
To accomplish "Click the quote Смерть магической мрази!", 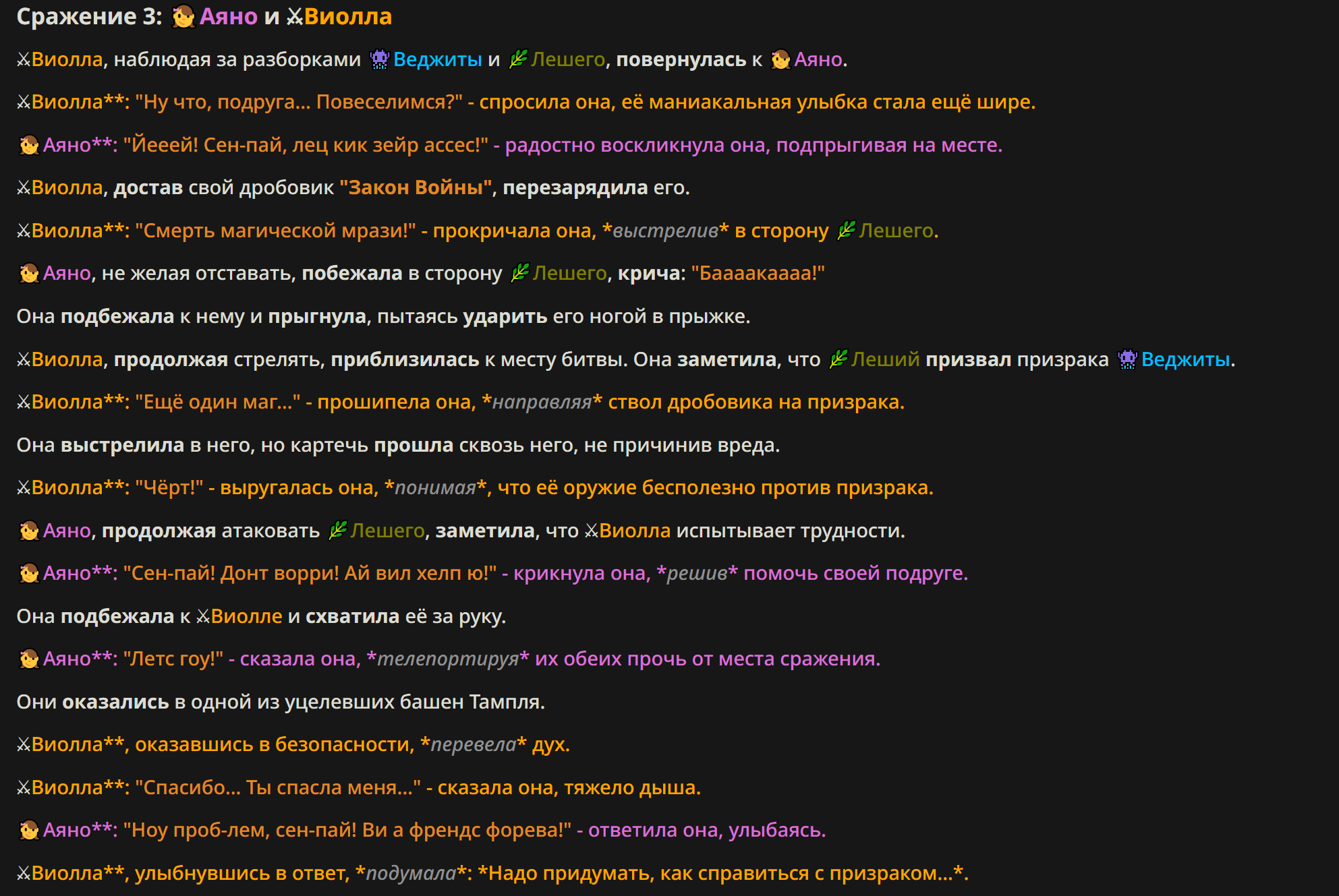I will pyautogui.click(x=276, y=231).
